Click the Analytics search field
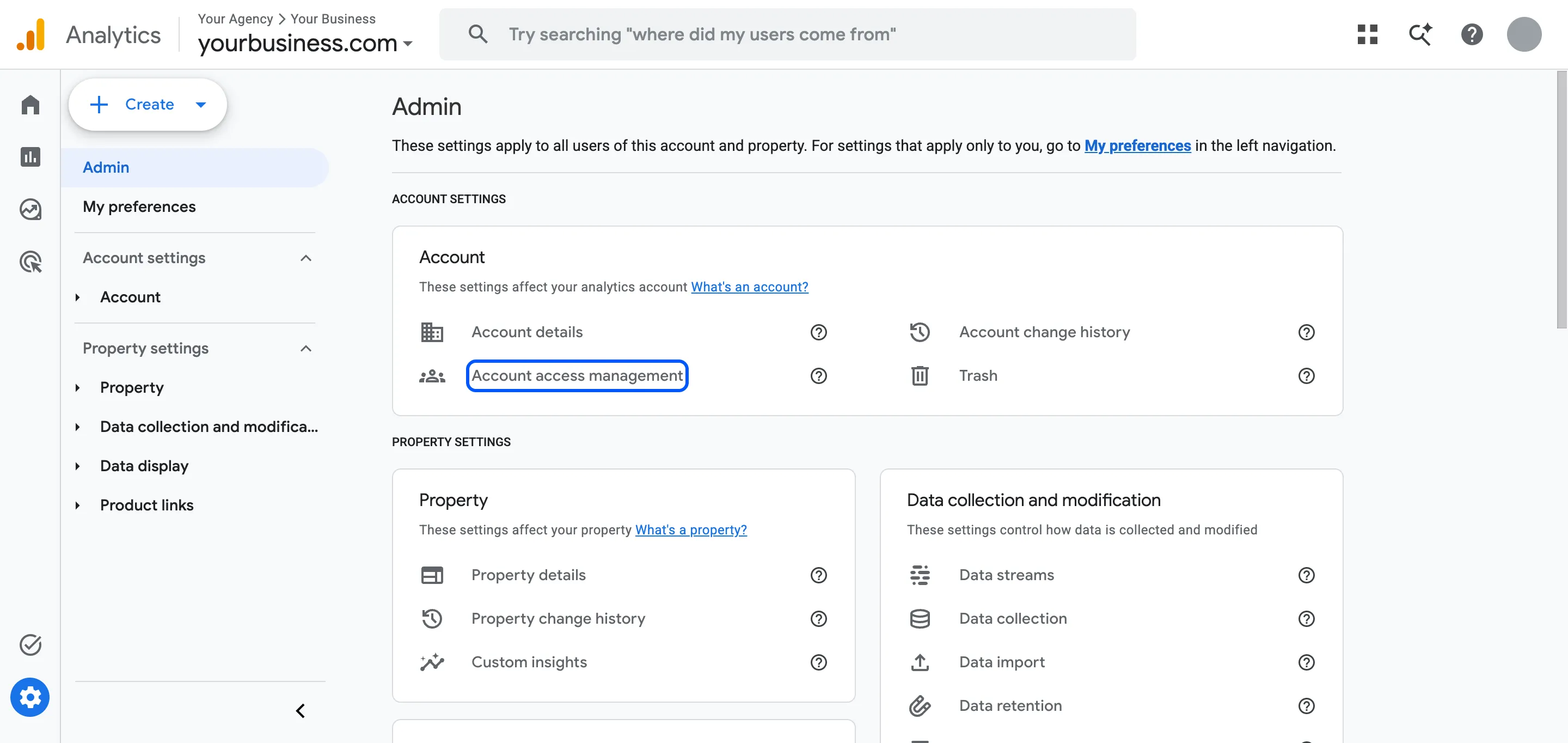Image resolution: width=1568 pixels, height=743 pixels. click(787, 34)
